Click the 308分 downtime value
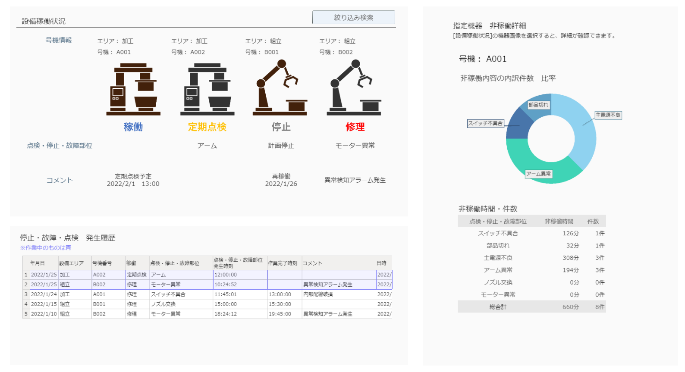The width and height of the screenshot is (685, 372). pos(571,258)
